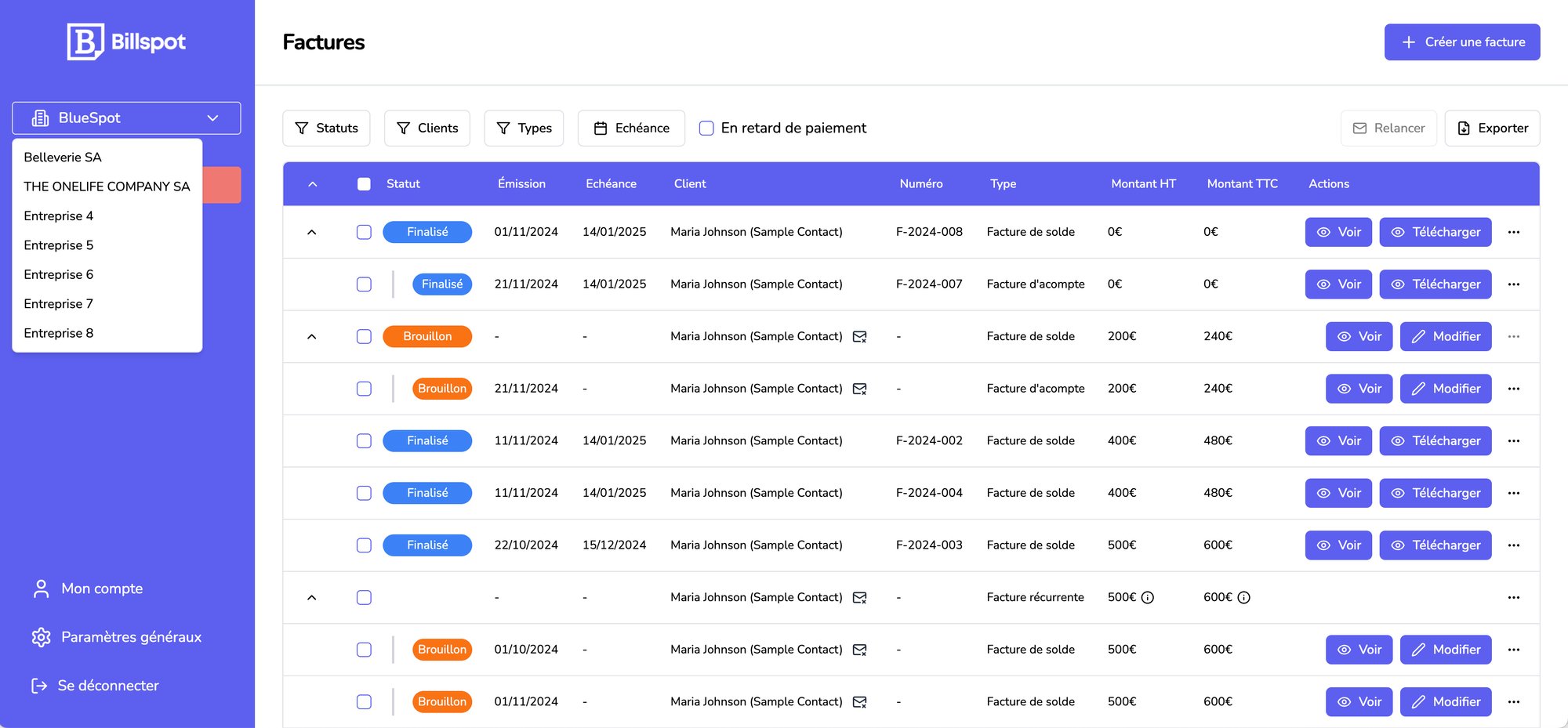1568x728 pixels.
Task: Open more options for 01/10/2024 Brouillon row
Action: pos(1514,650)
